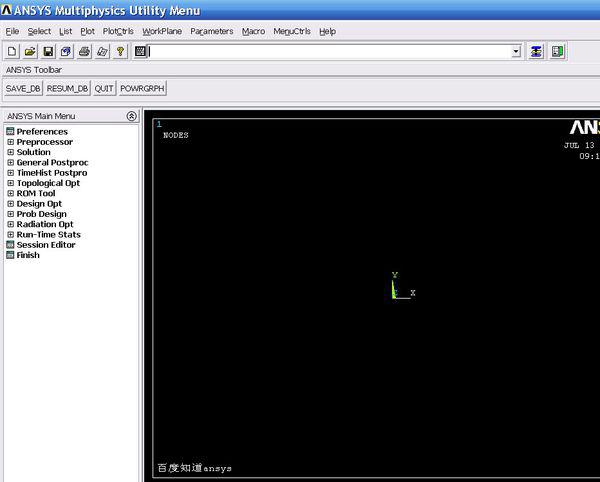The width and height of the screenshot is (600, 482).
Task: Click the Pan-Zoom-Rotate toolbar icon
Action: click(66, 51)
